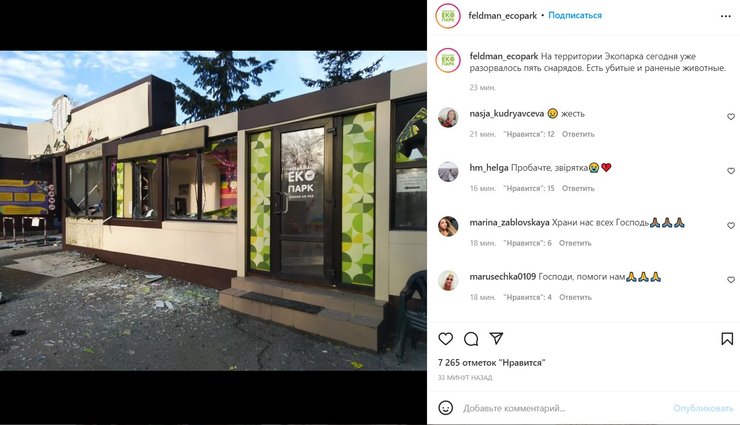Like marusechka0109's comment heart
This screenshot has width=740, height=425.
[x=731, y=280]
